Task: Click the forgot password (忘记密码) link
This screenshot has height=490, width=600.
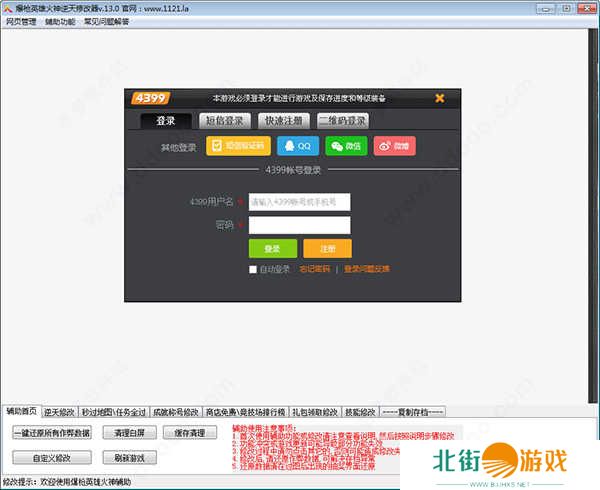Action: (314, 269)
